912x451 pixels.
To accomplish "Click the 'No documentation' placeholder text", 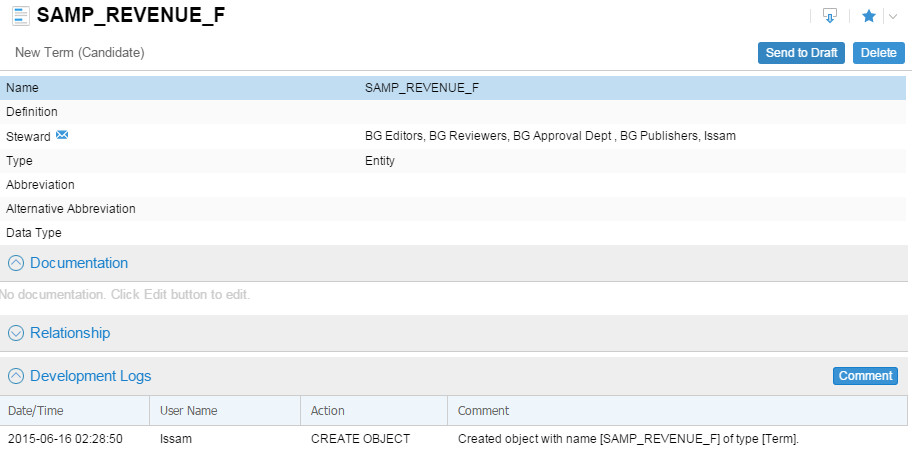I will tap(124, 294).
